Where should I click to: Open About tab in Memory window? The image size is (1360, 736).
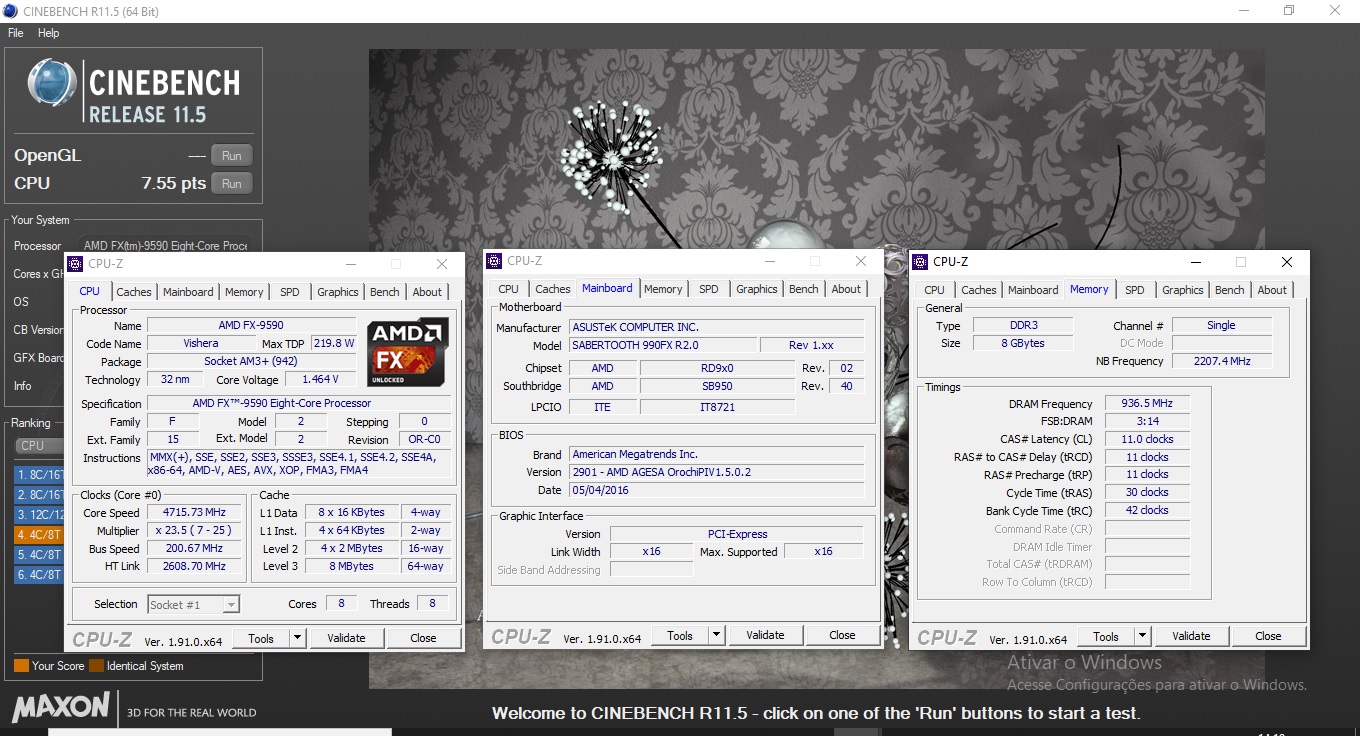[x=1272, y=290]
